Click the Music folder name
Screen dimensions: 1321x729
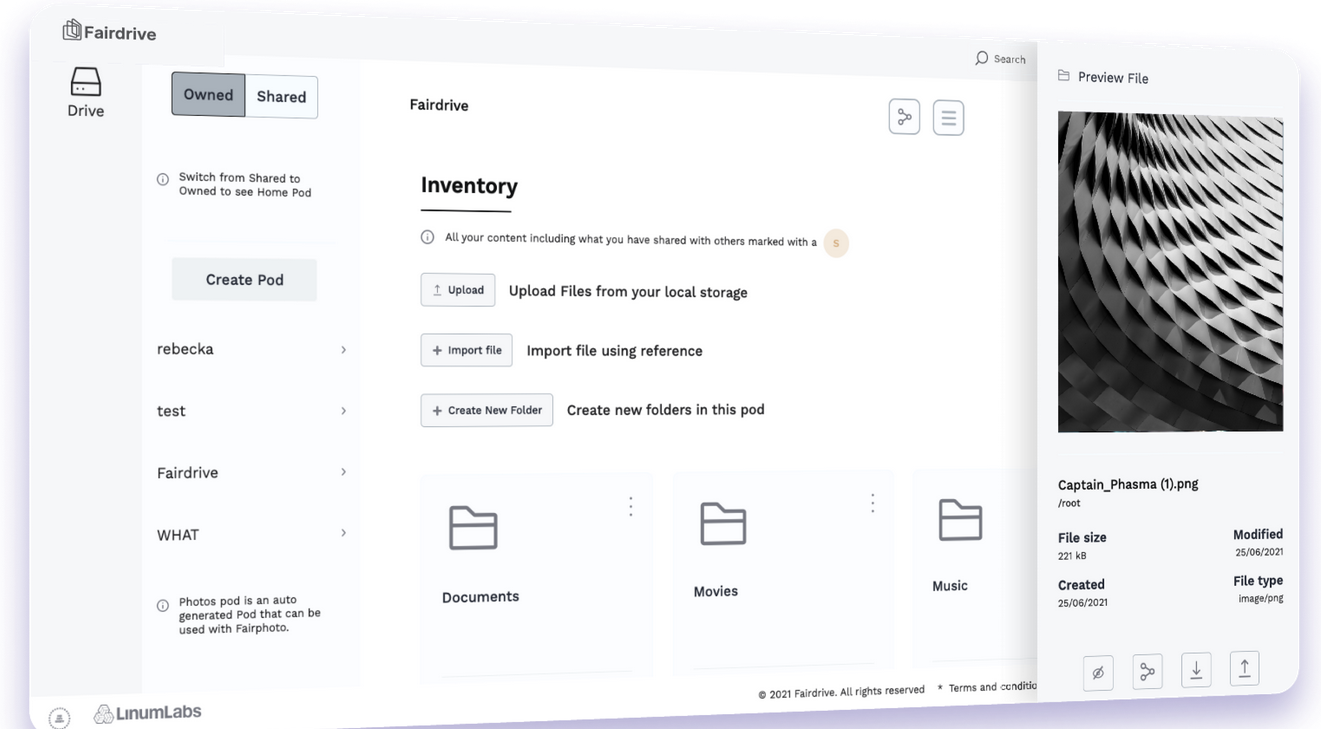(x=950, y=586)
